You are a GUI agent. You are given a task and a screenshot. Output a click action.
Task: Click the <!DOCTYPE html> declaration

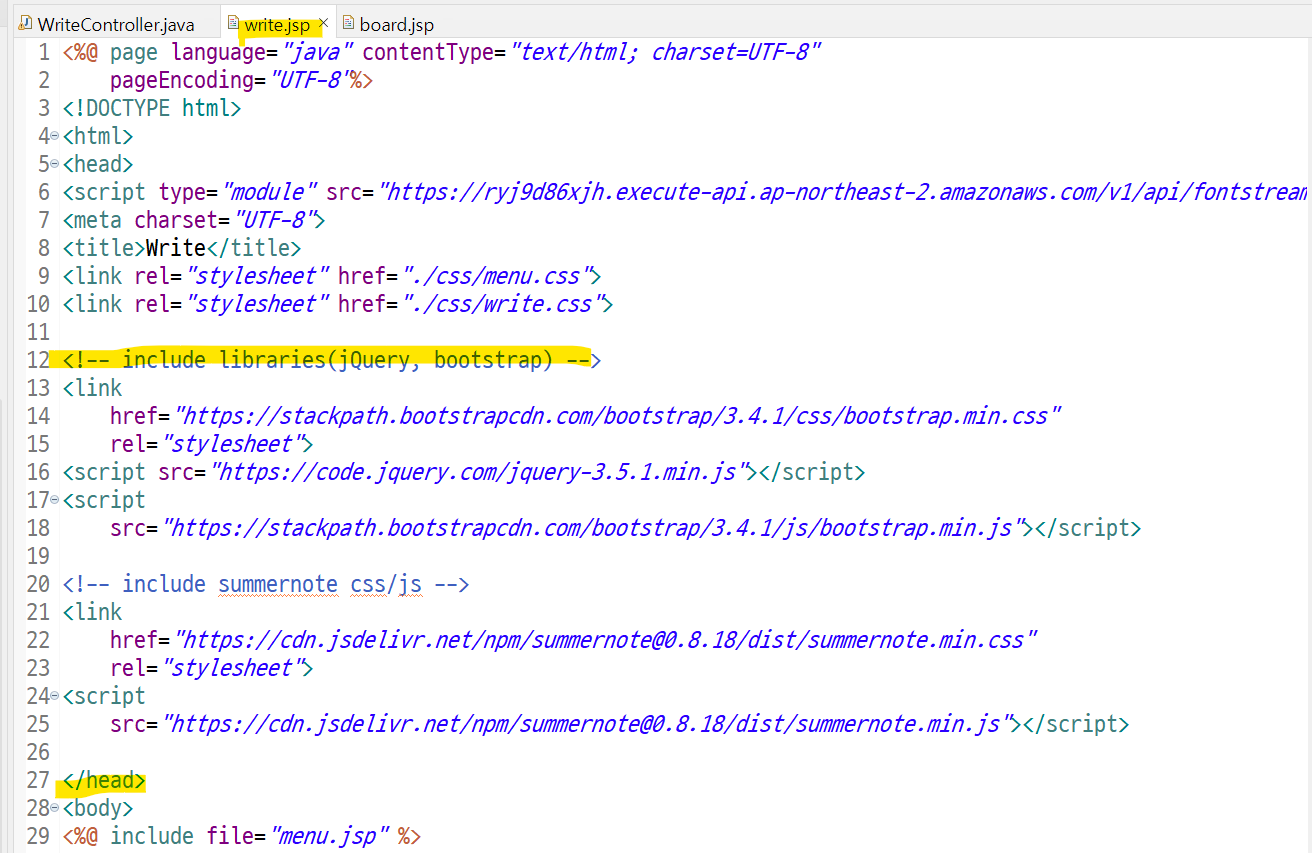[x=151, y=108]
